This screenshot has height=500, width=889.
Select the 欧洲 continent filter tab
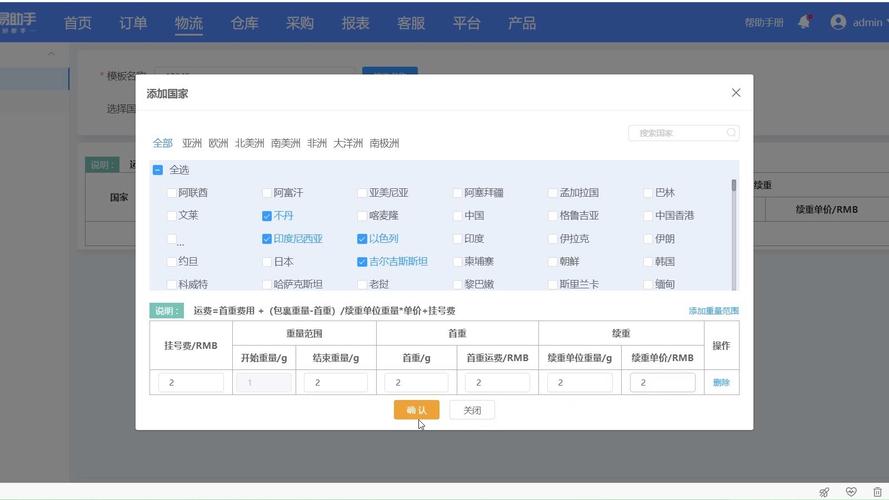pyautogui.click(x=218, y=143)
